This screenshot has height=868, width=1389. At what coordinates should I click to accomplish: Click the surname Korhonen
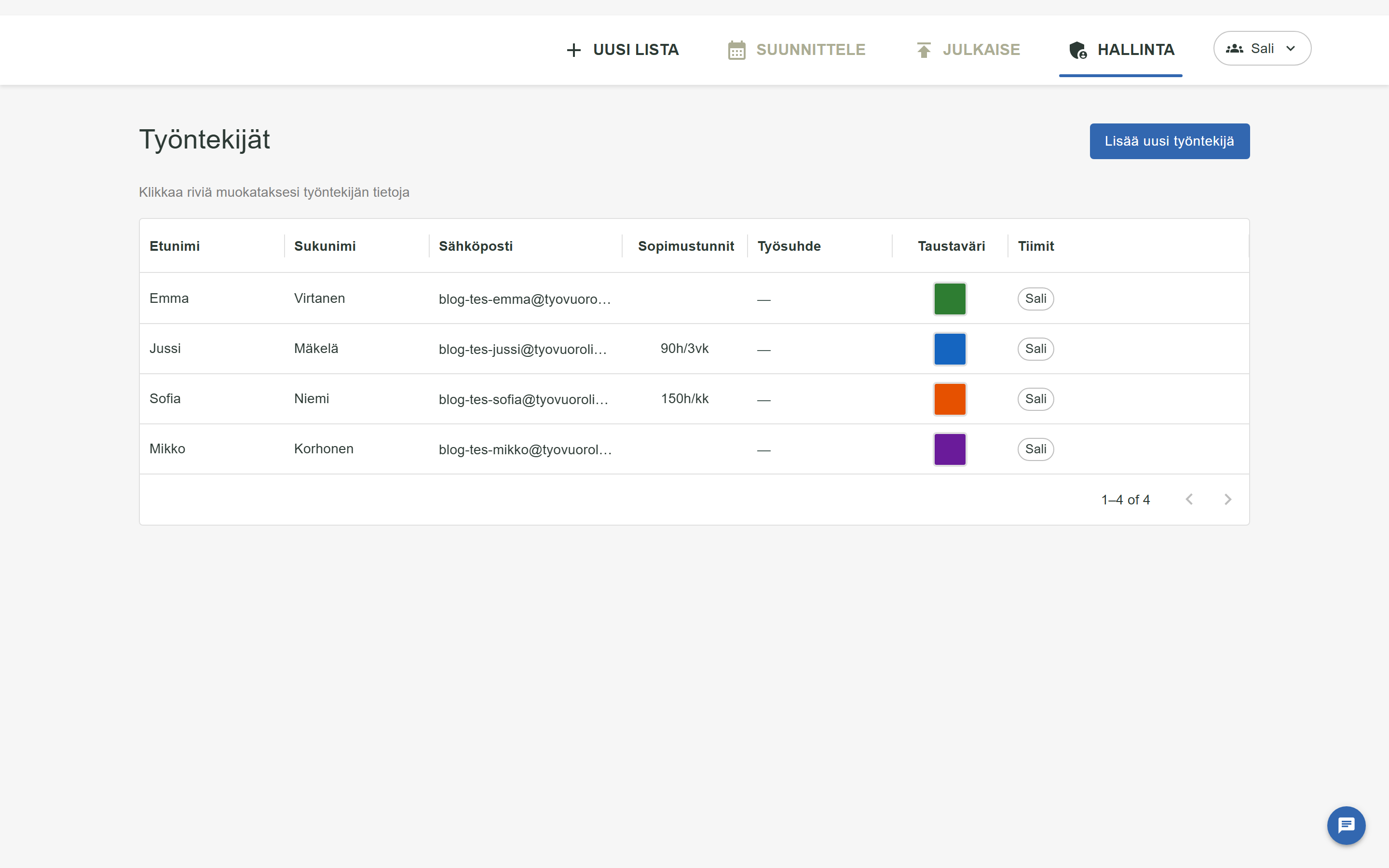[324, 449]
